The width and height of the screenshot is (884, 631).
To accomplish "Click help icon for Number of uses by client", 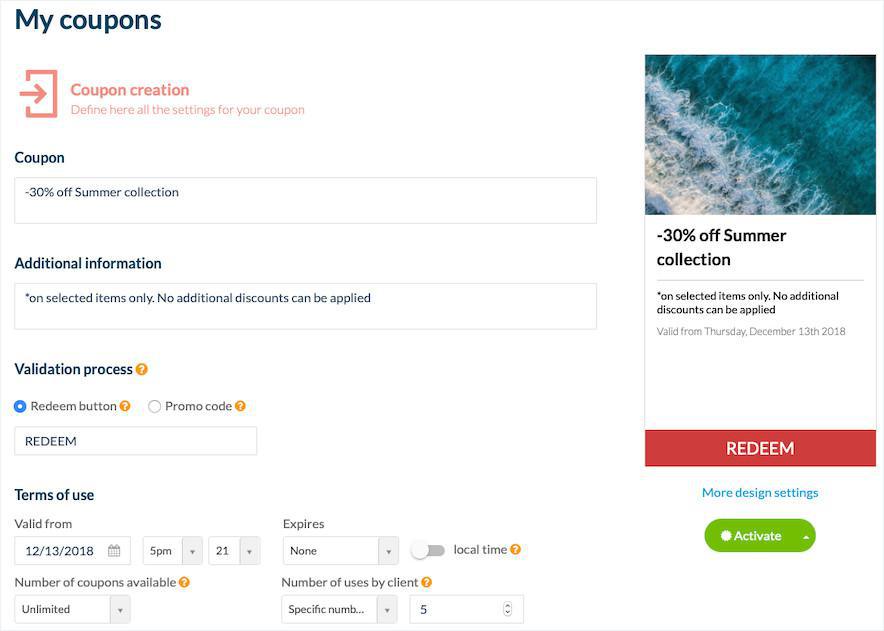I will click(426, 582).
